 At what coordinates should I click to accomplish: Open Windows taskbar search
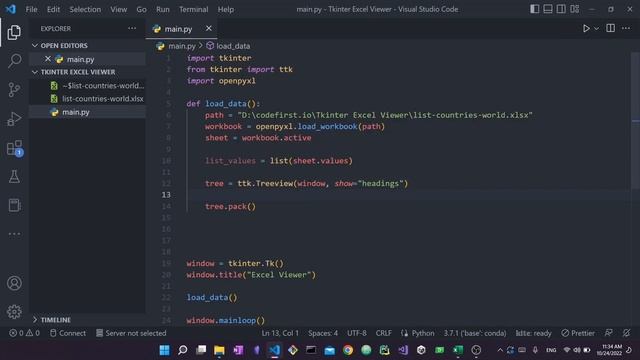pyautogui.click(x=183, y=350)
